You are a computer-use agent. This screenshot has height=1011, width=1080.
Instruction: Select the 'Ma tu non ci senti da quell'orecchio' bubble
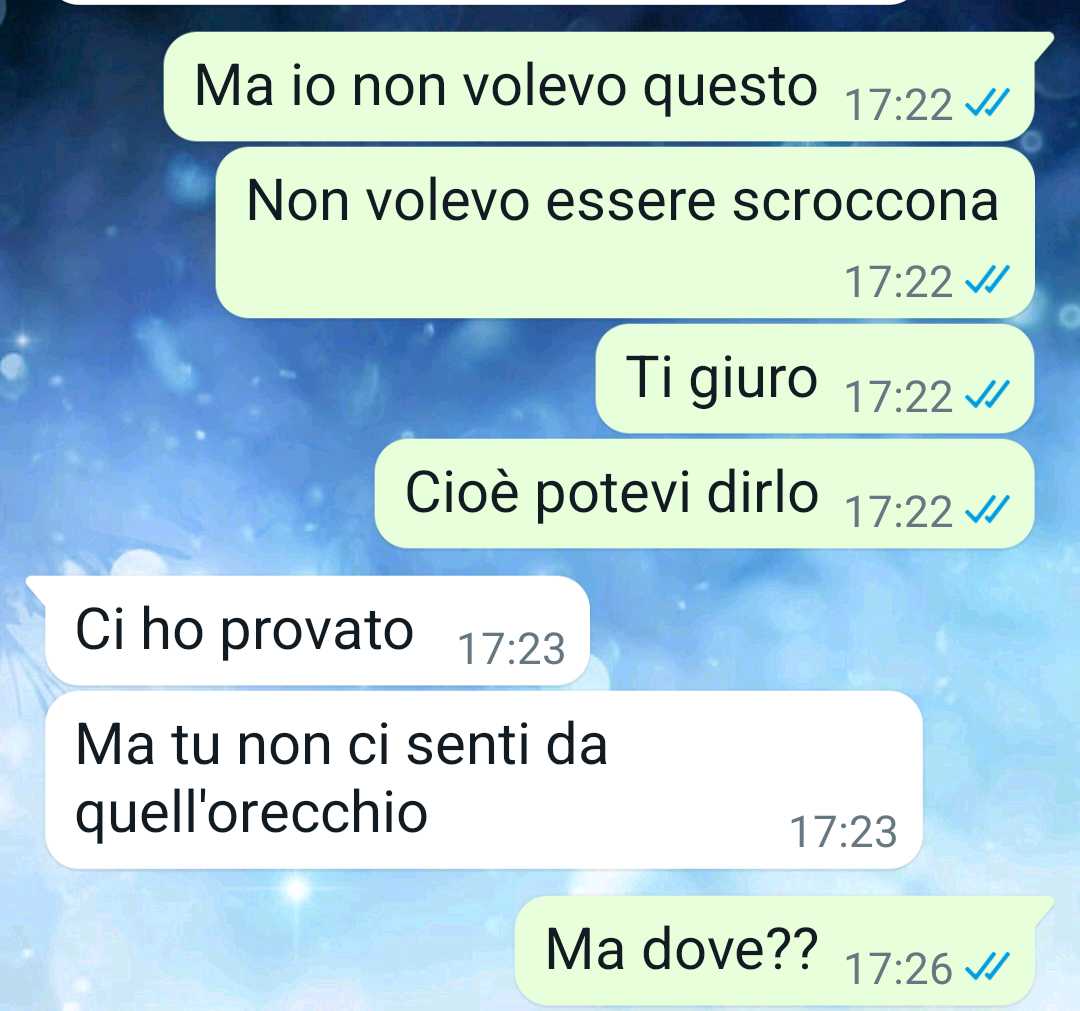click(x=484, y=780)
